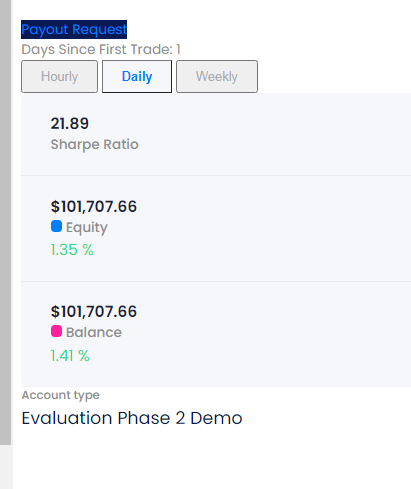
Task: Click the Account type label
Action: point(61,395)
